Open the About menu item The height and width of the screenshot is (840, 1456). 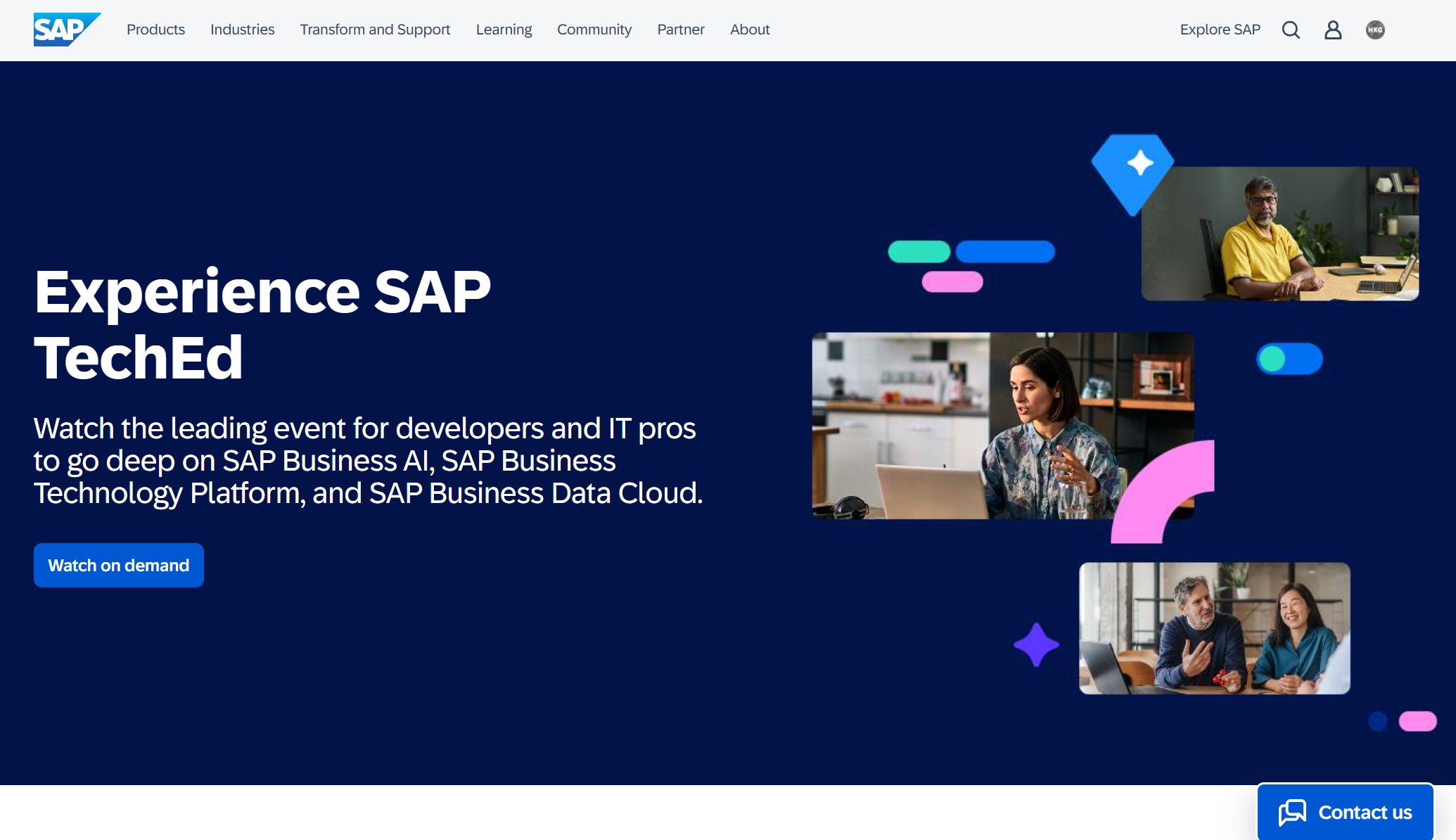[x=750, y=30]
